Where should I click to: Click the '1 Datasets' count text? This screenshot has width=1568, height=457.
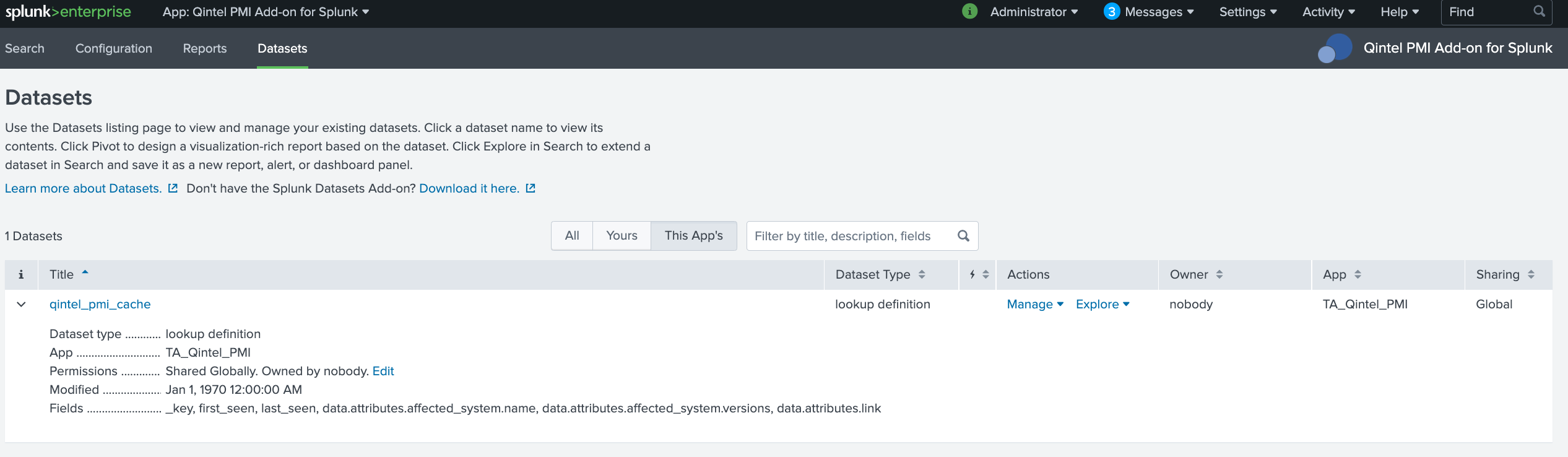coord(33,236)
